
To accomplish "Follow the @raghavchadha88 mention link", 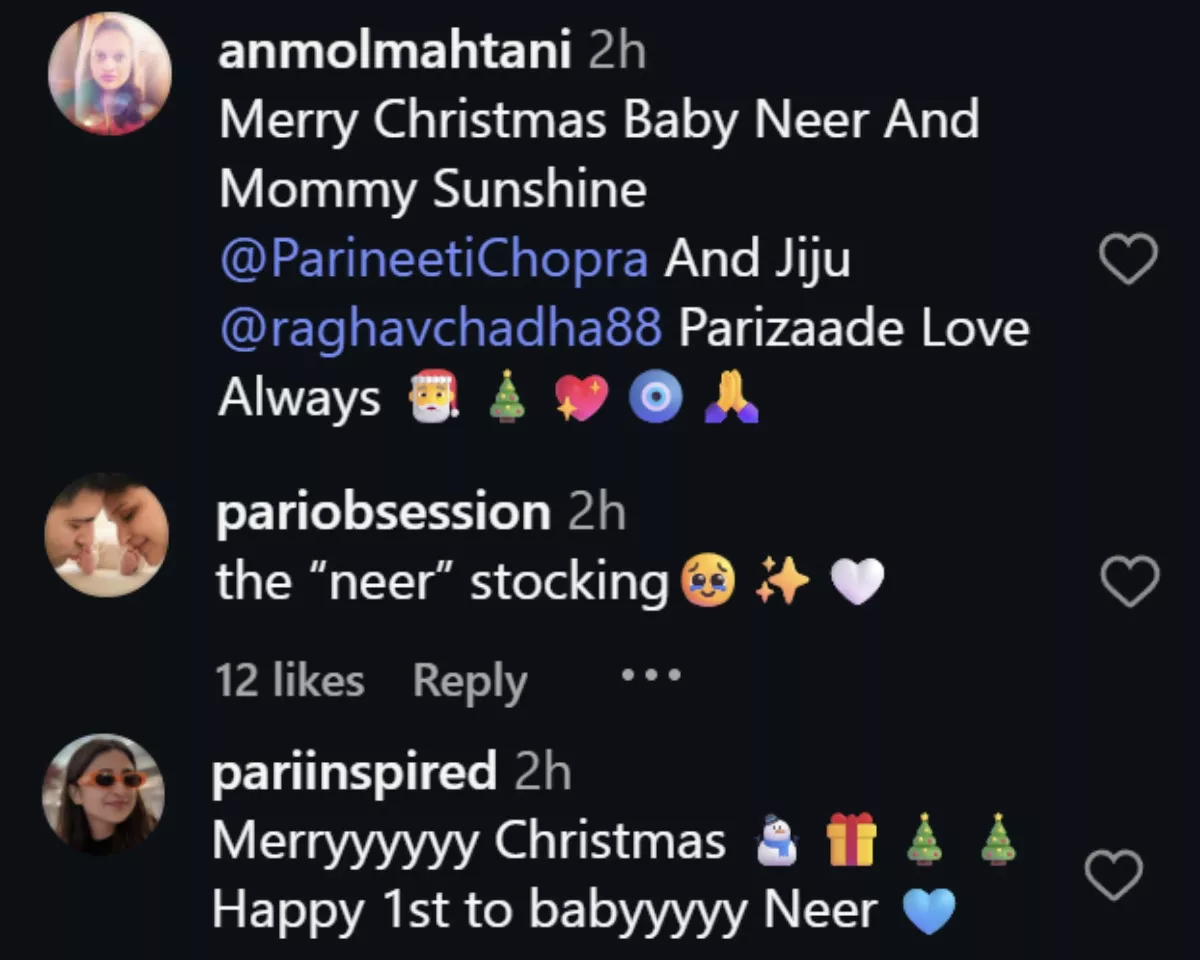I will [441, 329].
